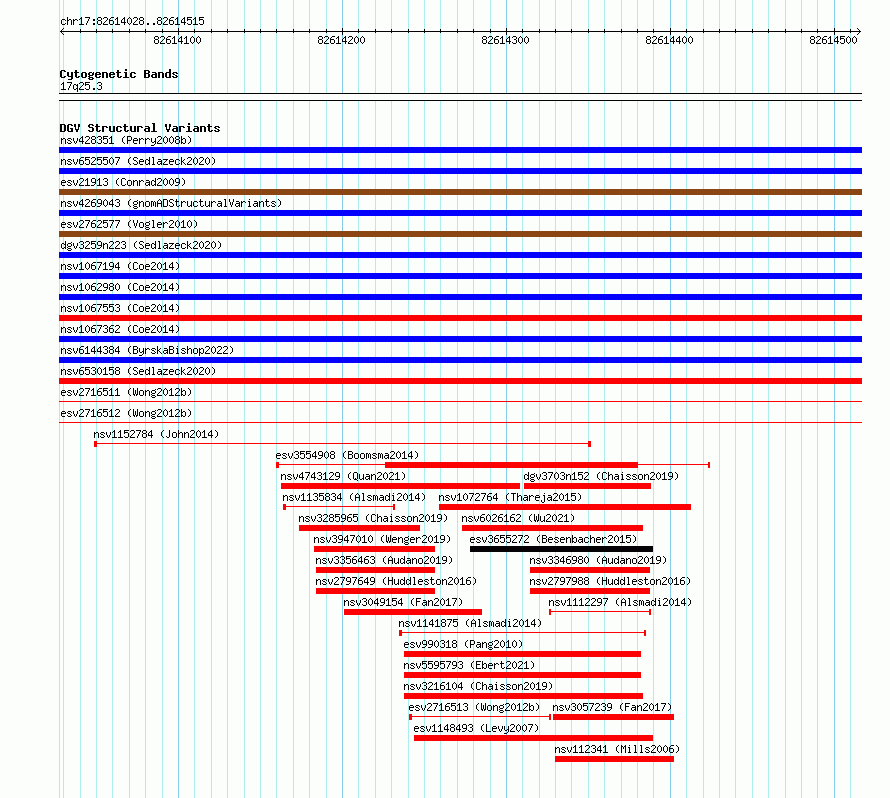Open nsv2797988 (Huddleston2016) variant
Screen dimensions: 890x798
[x=610, y=581]
